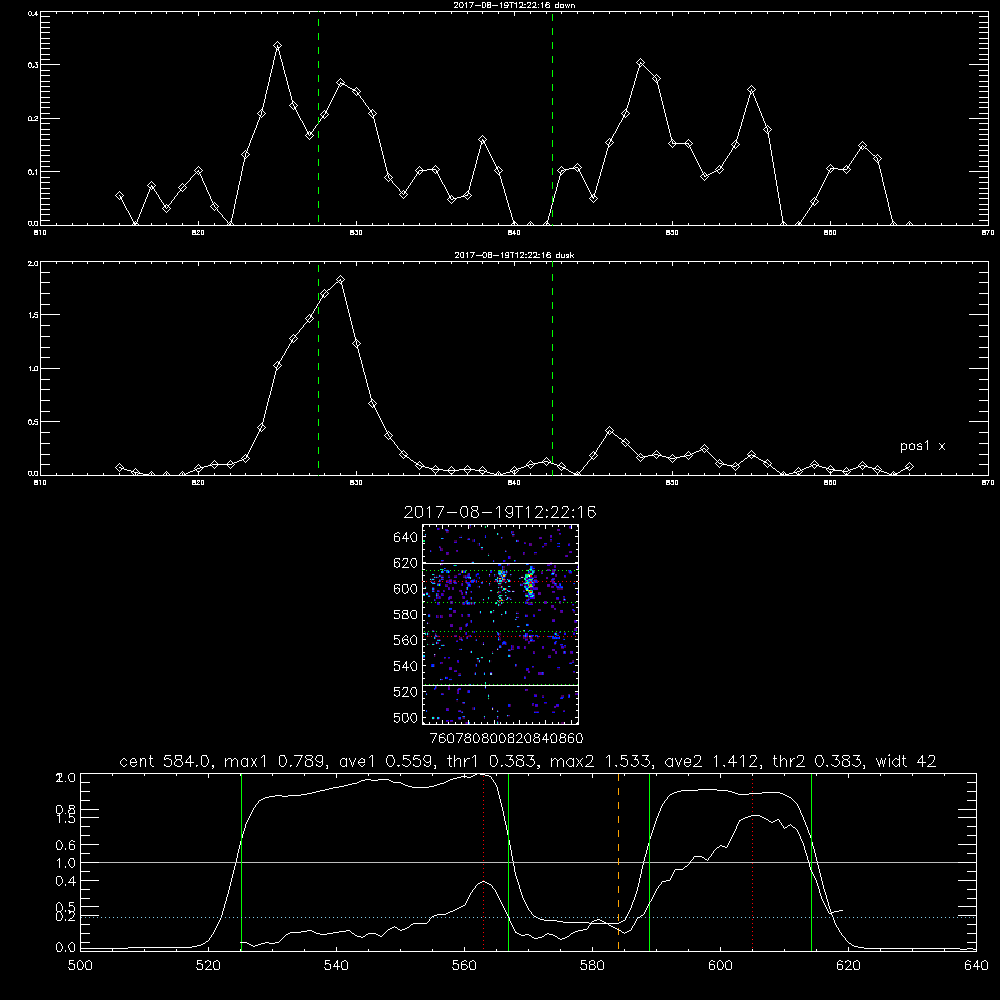Click the '540' label beside the heatmap
This screenshot has width=1000, height=1000.
pos(406,666)
